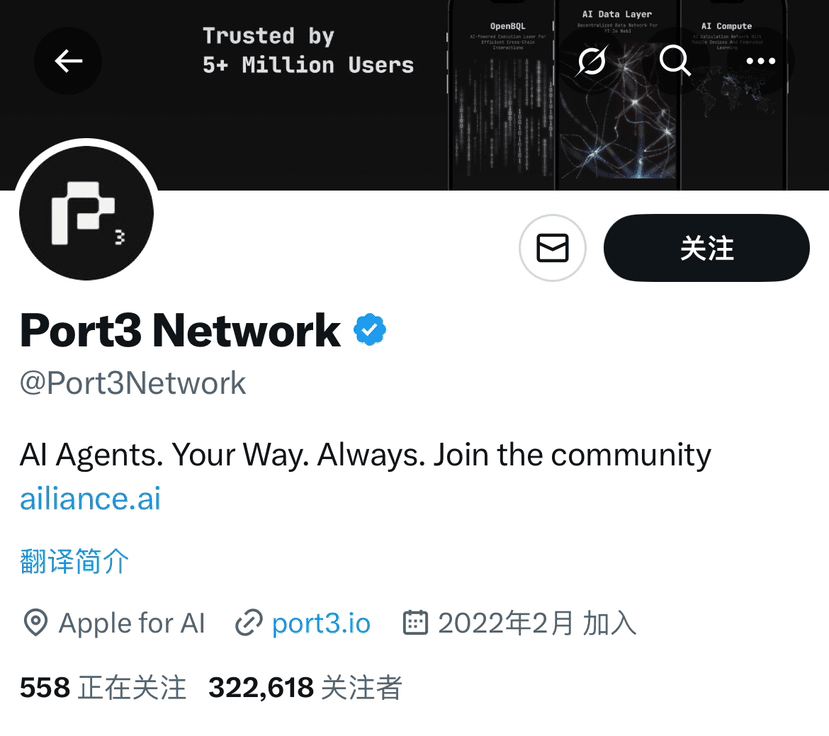Open search with magnifier icon
Image resolution: width=829 pixels, height=736 pixels.
point(675,61)
